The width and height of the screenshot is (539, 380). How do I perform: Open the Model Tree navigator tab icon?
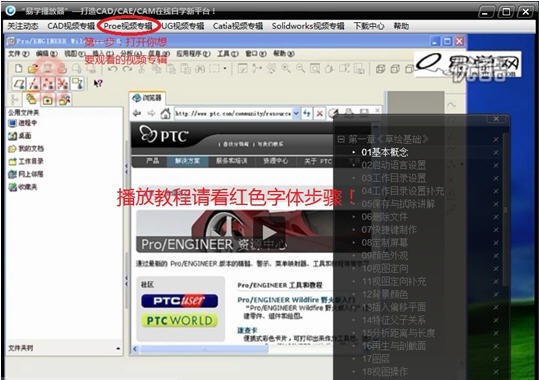tap(14, 99)
